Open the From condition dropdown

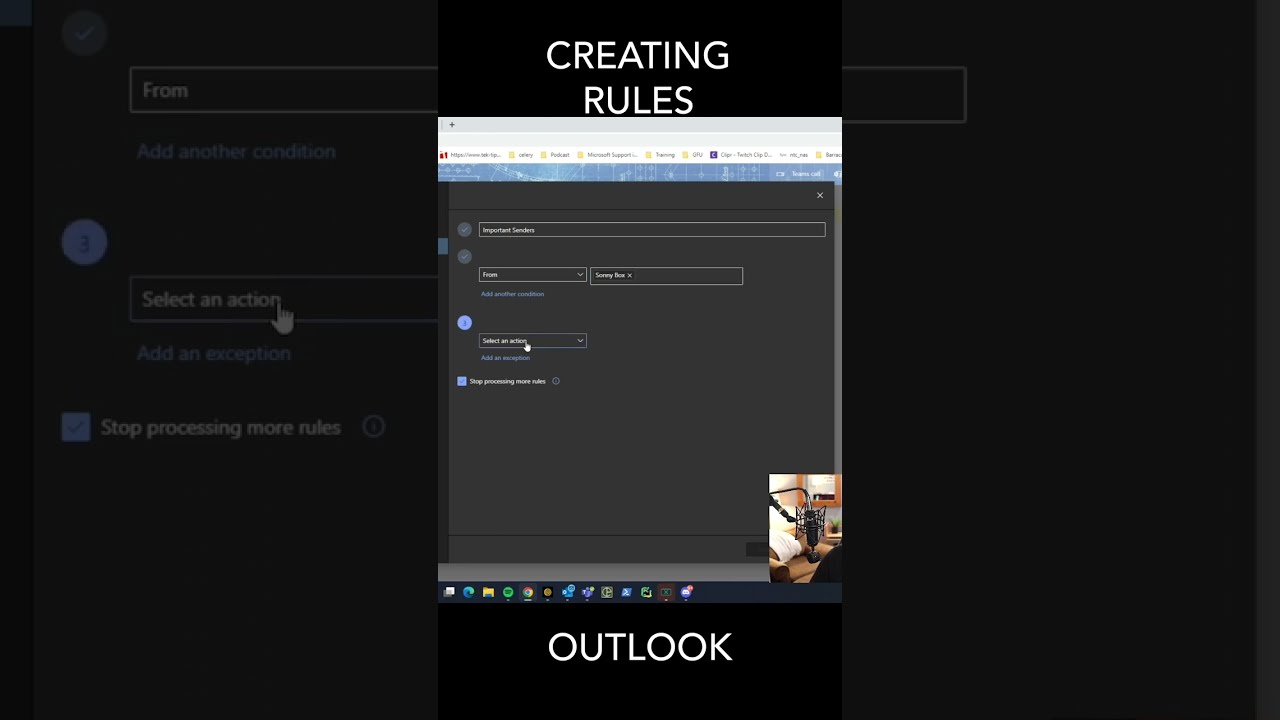[533, 275]
